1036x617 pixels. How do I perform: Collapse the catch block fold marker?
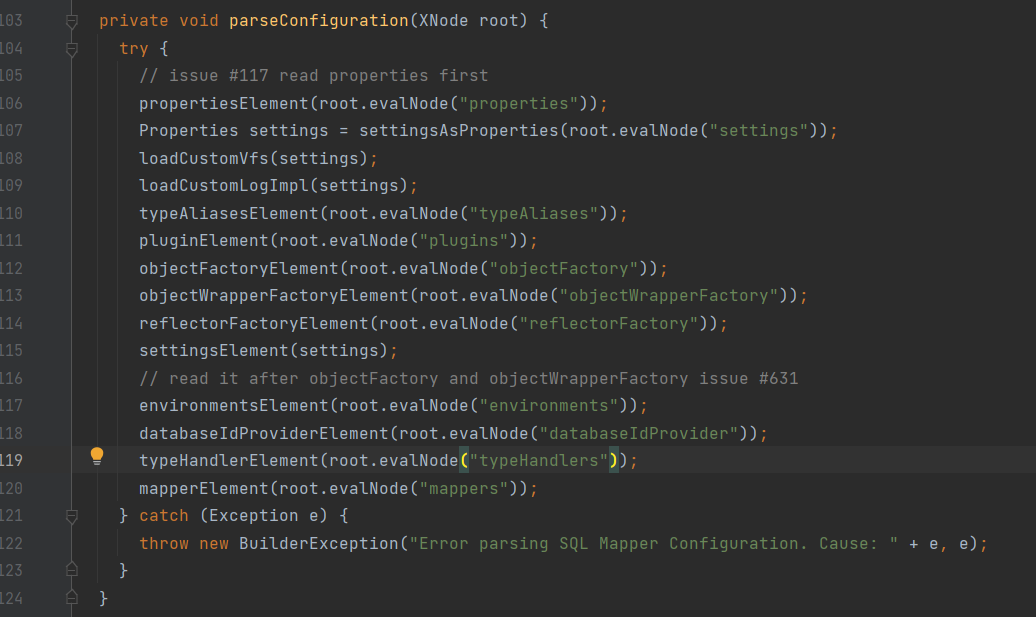click(x=72, y=517)
